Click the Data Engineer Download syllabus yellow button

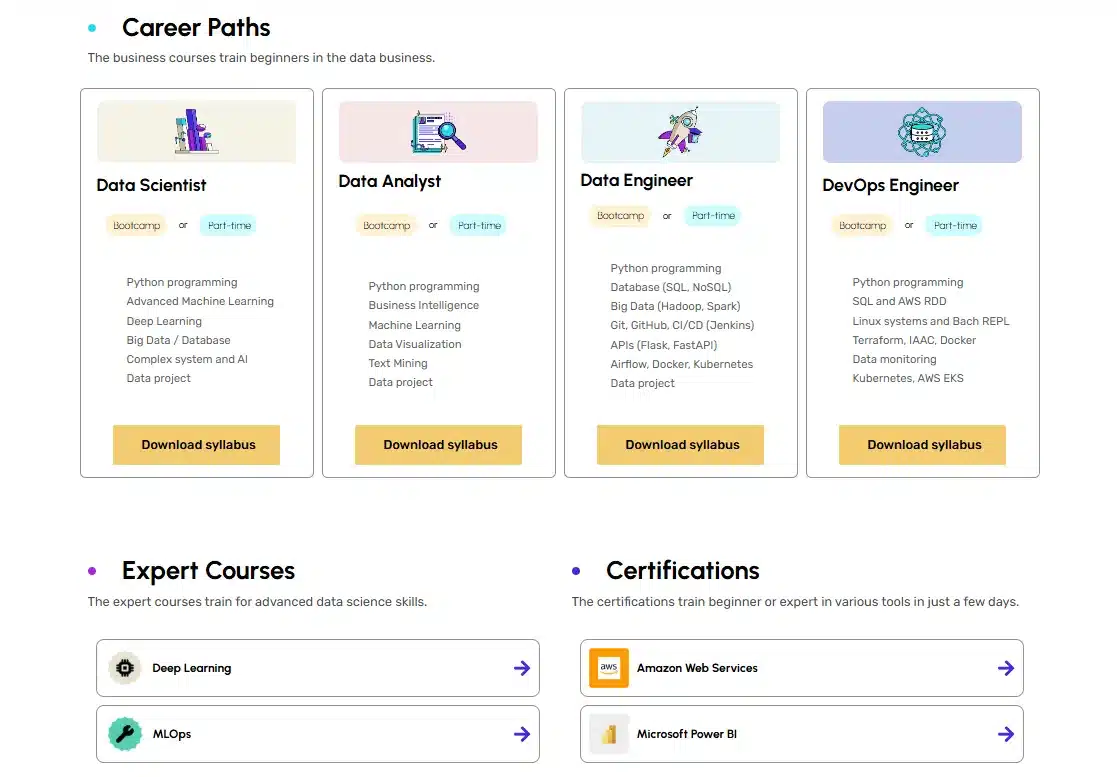click(x=681, y=445)
